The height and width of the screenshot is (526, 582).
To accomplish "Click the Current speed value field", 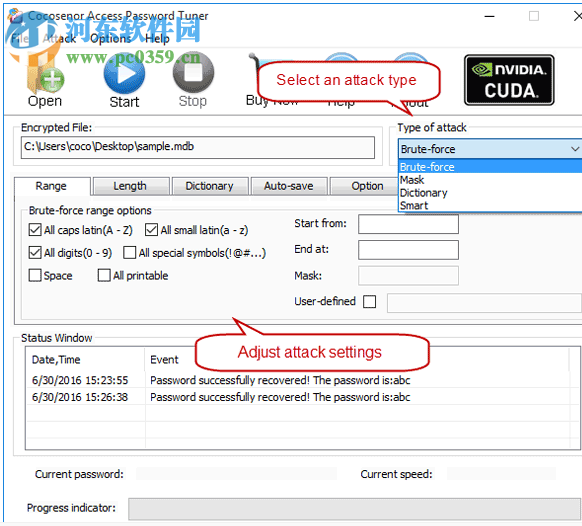I will [501, 474].
